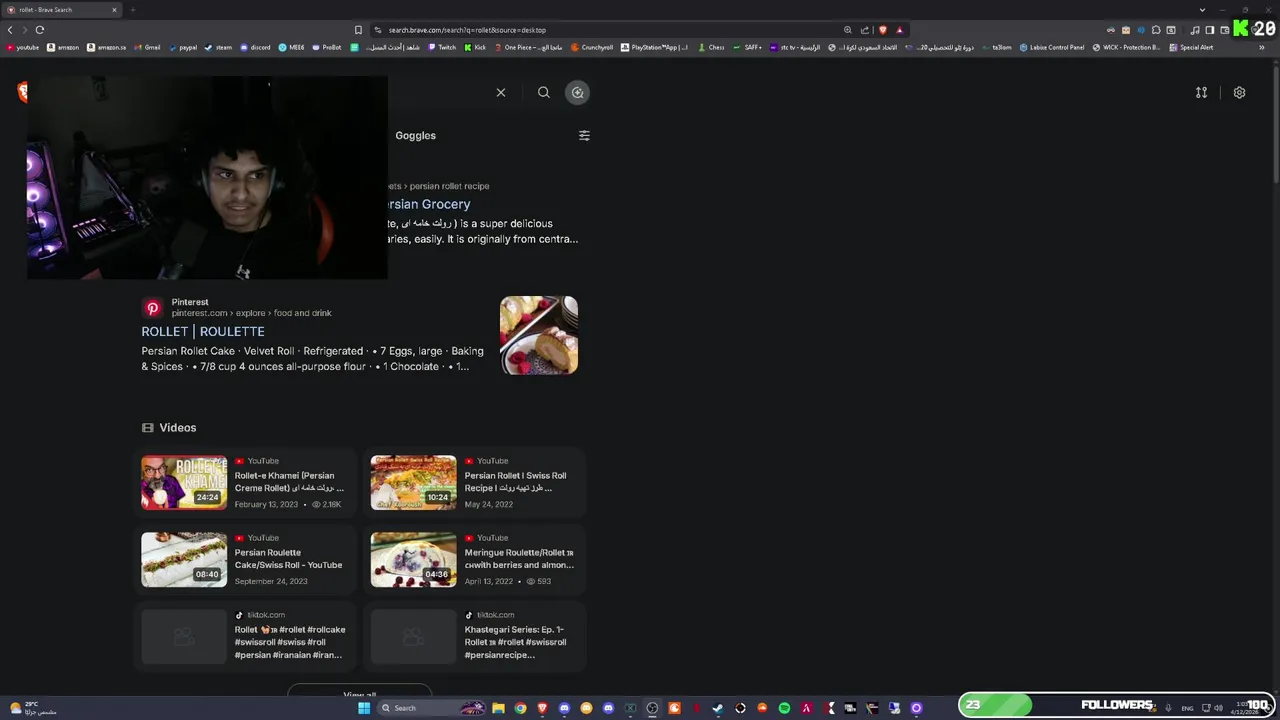Toggle the browser sidebar panel icon
The width and height of the screenshot is (1280, 720).
click(1209, 30)
